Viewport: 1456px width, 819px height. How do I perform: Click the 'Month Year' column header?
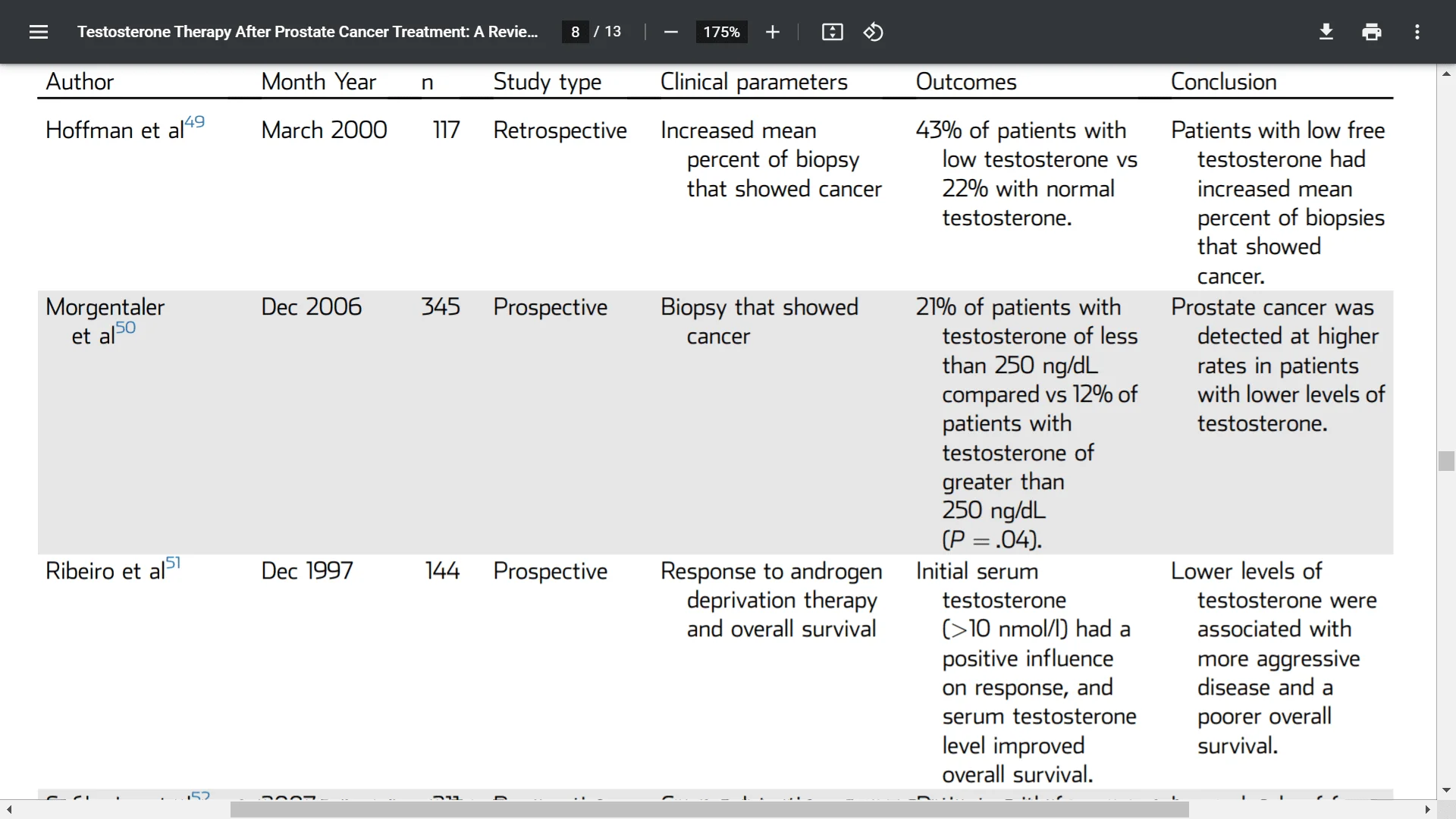(x=318, y=82)
